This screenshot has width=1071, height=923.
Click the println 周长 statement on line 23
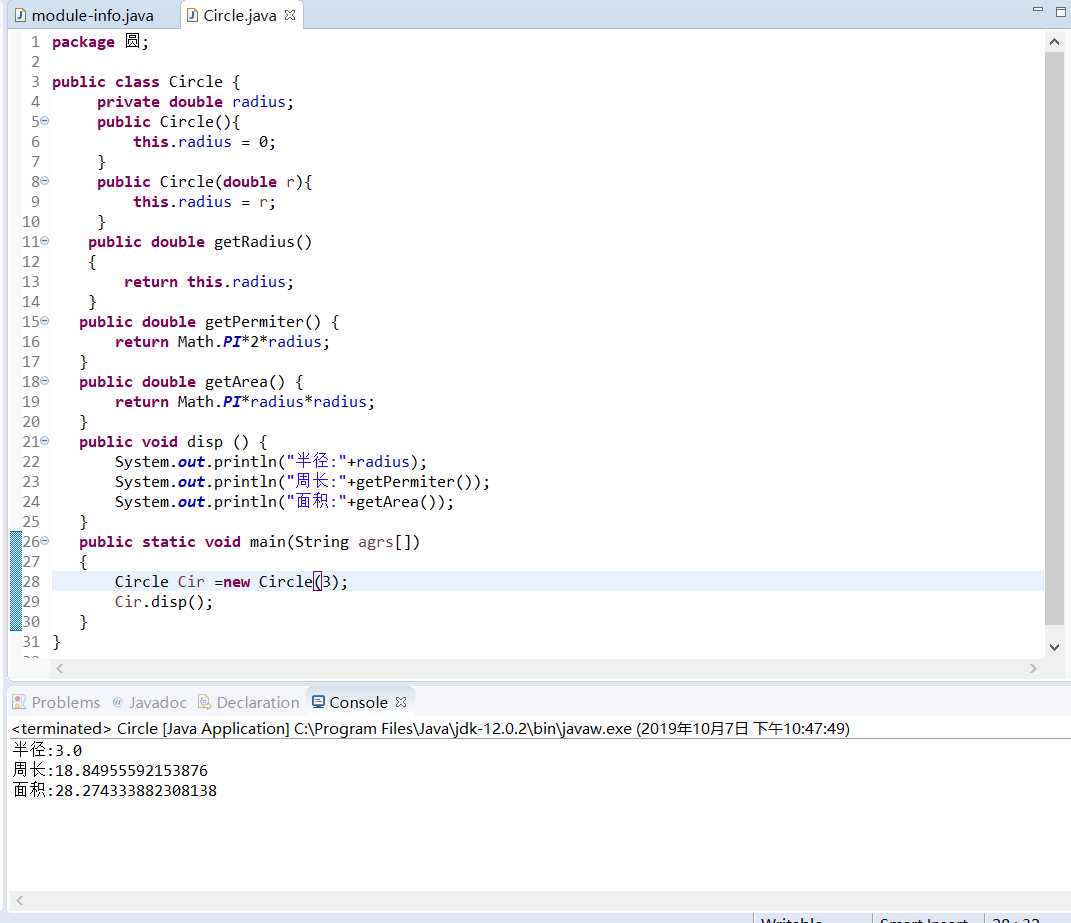pyautogui.click(x=303, y=482)
